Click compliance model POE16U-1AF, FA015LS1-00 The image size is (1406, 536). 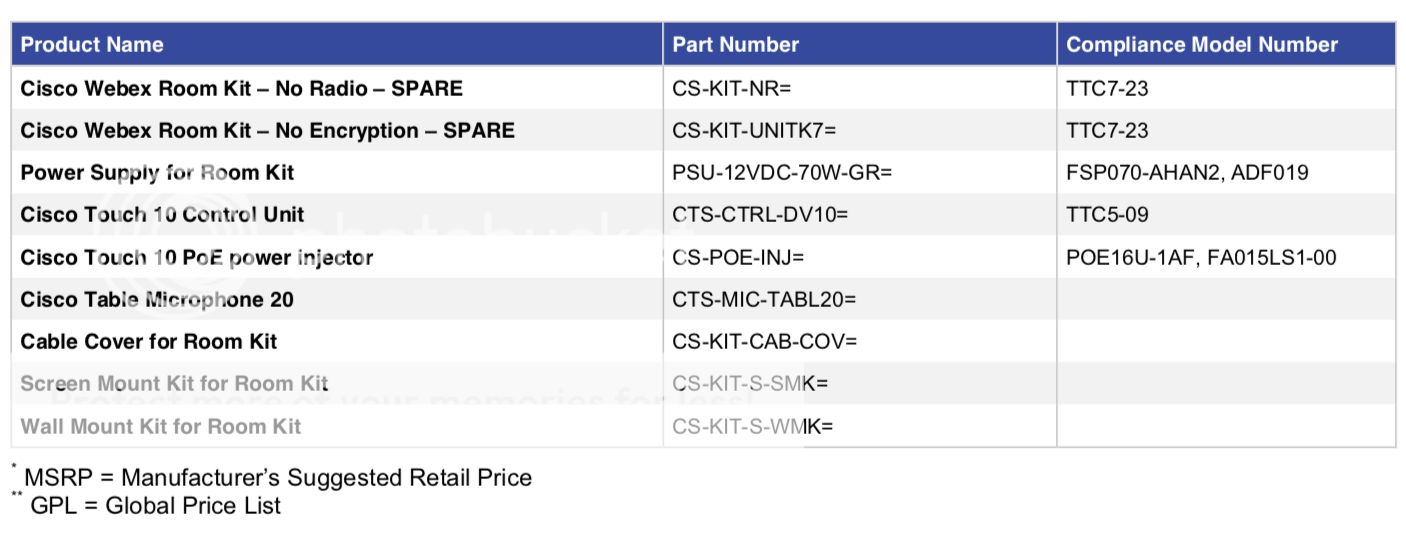[x=1201, y=257]
